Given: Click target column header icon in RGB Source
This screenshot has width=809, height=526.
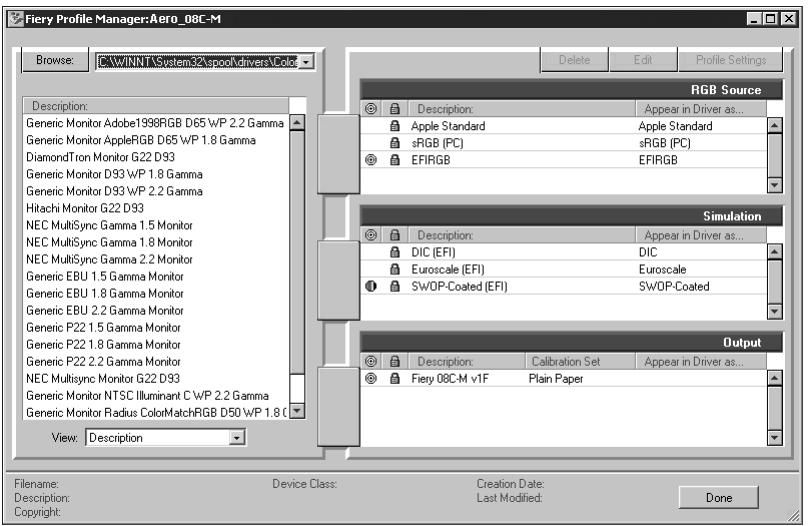Looking at the screenshot, I should 370,109.
